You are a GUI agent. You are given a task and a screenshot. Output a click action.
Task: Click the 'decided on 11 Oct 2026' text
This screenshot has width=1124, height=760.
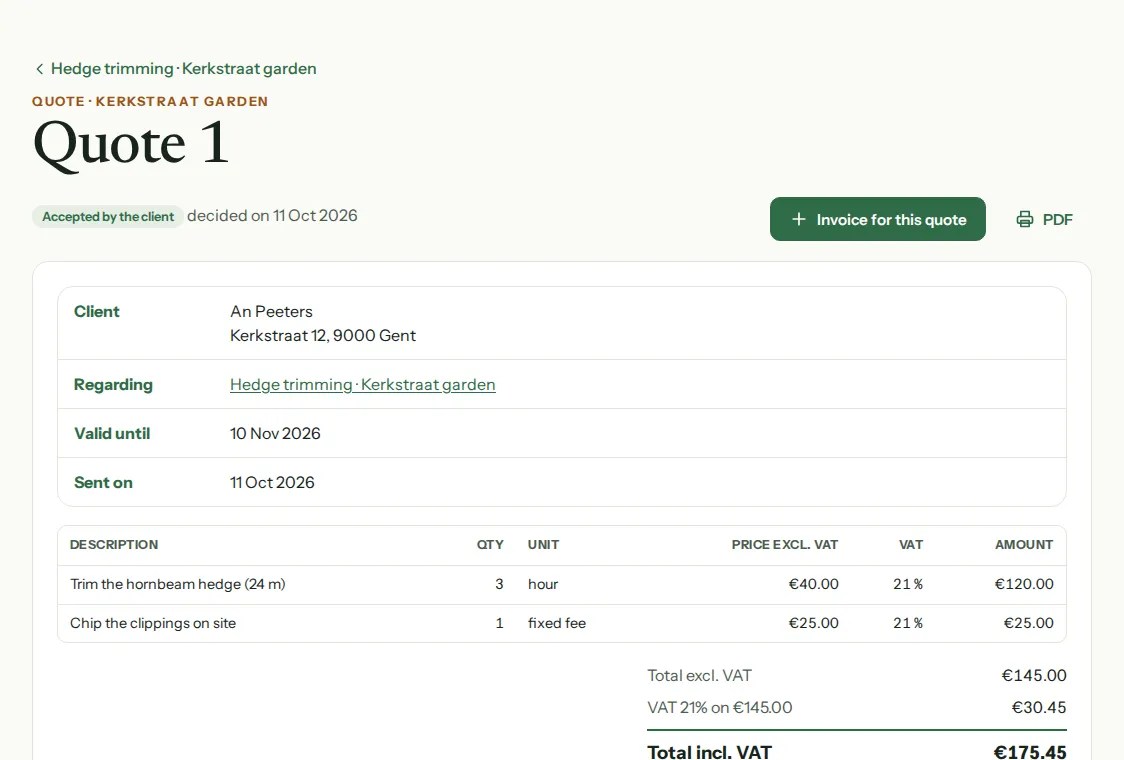tap(272, 216)
